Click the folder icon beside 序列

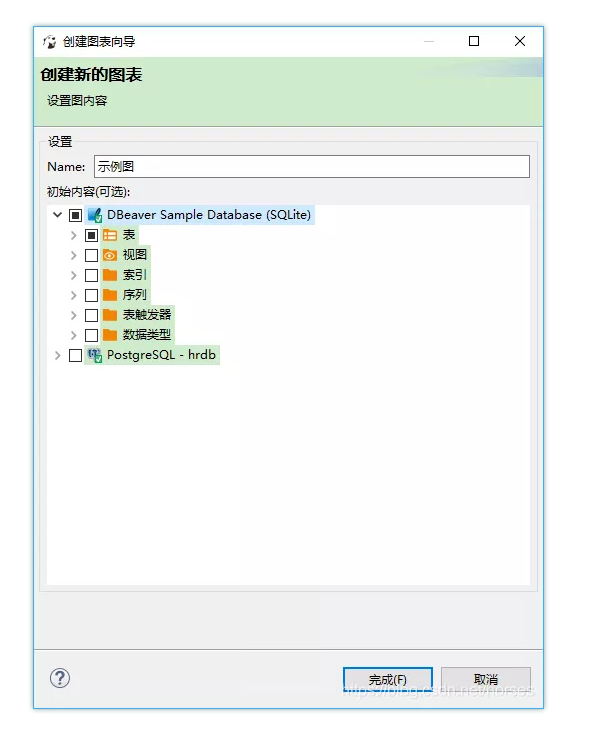coord(110,295)
